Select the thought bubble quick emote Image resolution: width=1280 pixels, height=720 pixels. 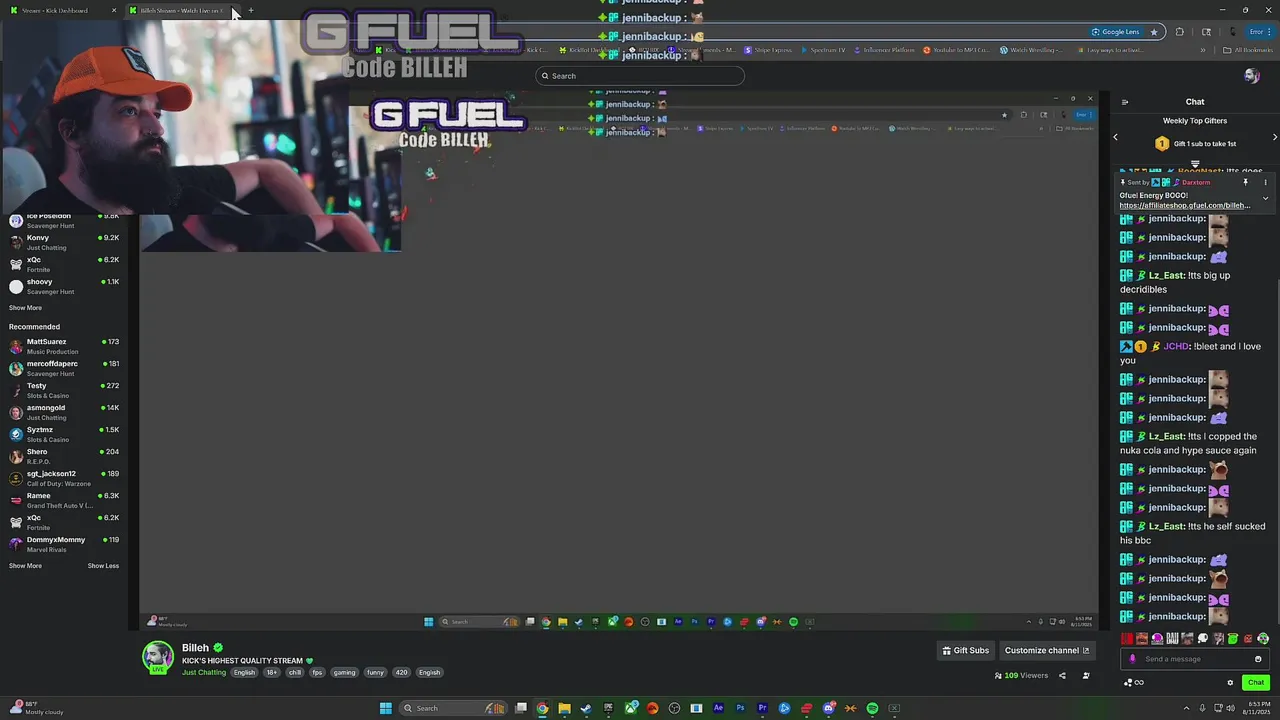[x=1203, y=639]
